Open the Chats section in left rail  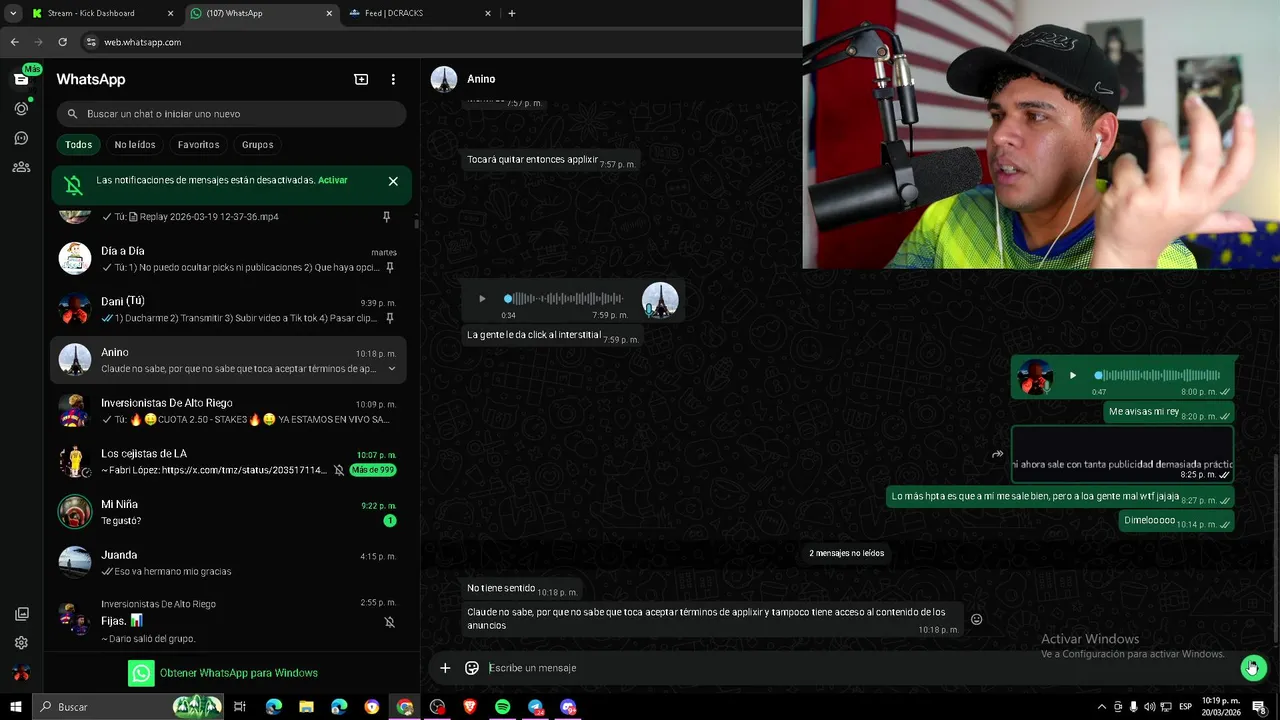[21, 79]
